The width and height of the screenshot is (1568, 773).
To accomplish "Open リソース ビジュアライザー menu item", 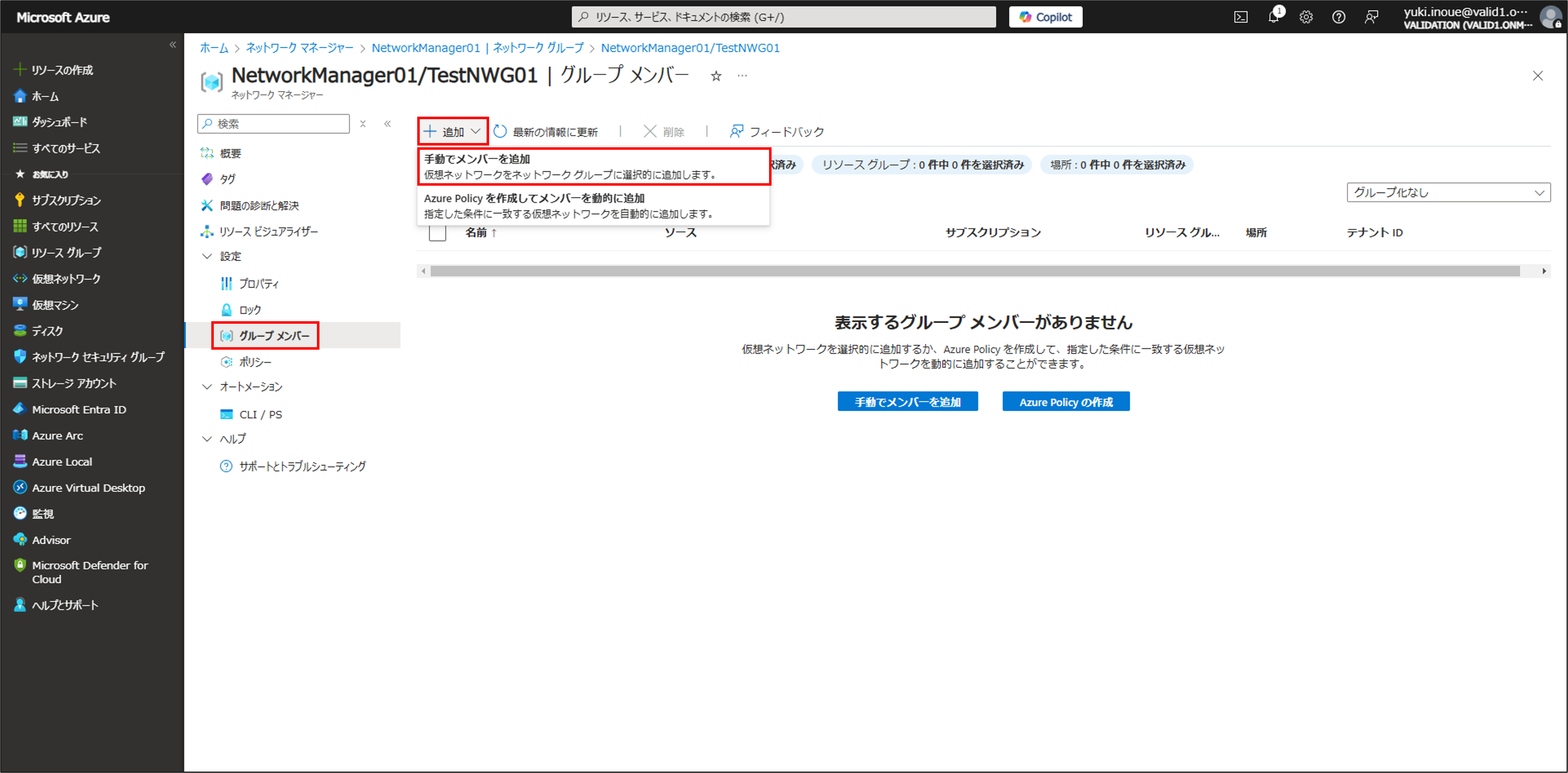I will tap(259, 231).
